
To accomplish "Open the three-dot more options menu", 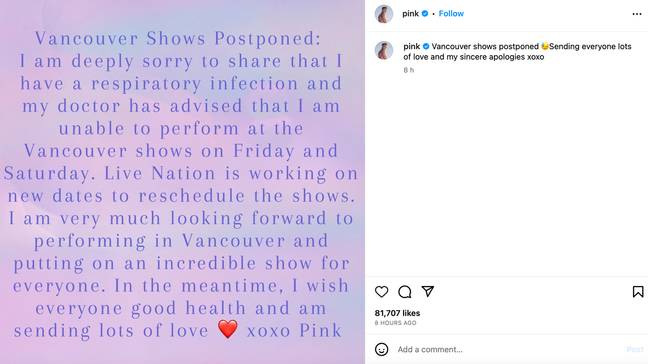I will point(637,14).
